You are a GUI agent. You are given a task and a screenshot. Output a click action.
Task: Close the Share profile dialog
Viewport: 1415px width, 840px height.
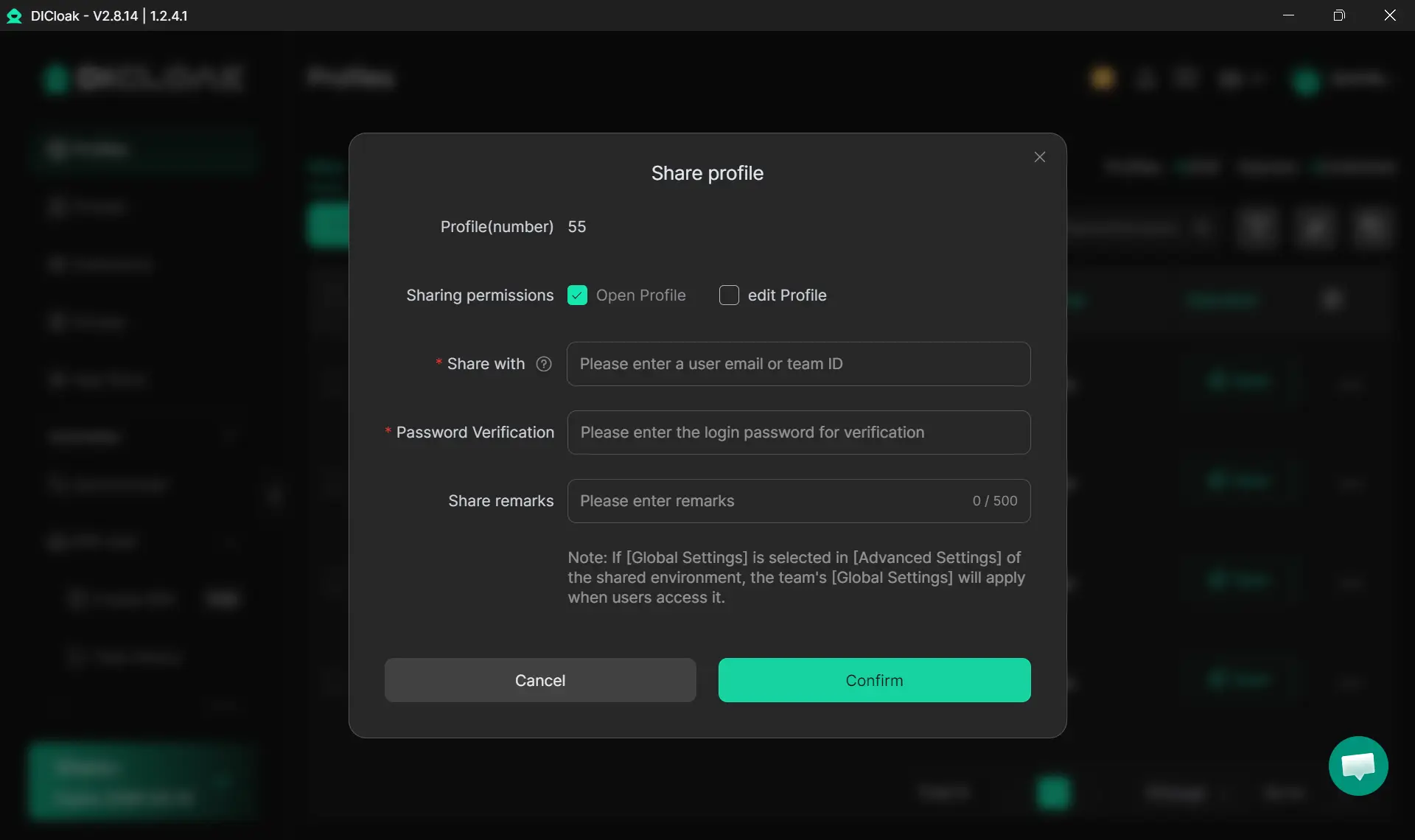(1039, 157)
